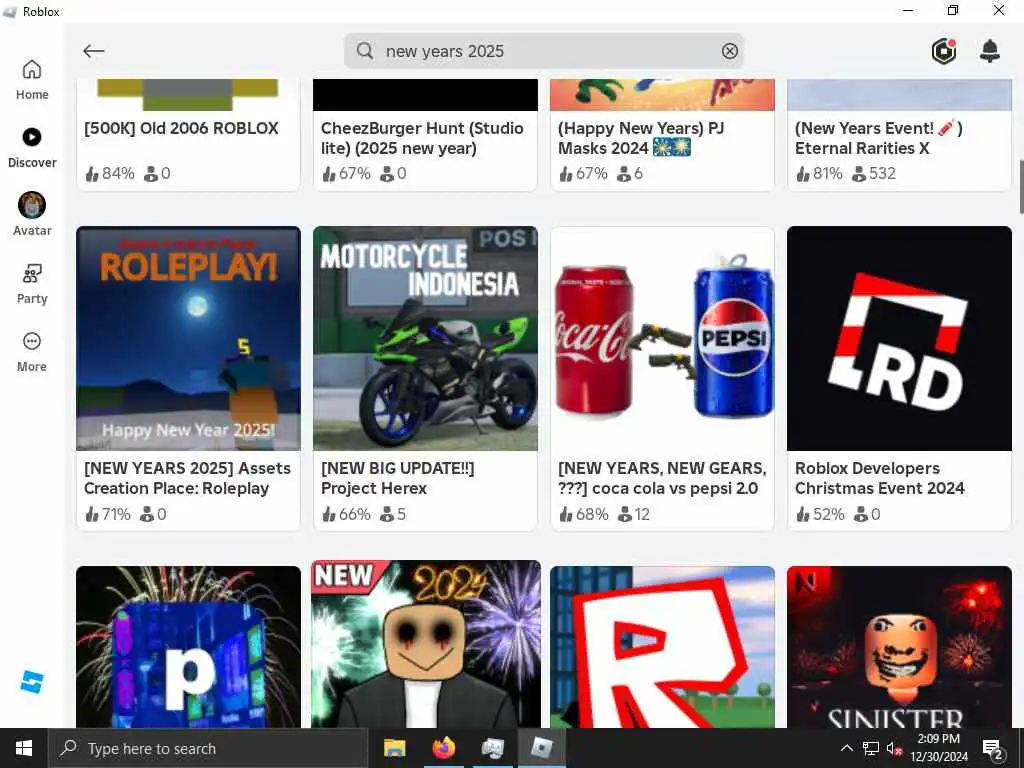Image resolution: width=1024 pixels, height=768 pixels.
Task: Click '[NEW BIG UPDATE!!] Project Herex' title
Action: 398,478
